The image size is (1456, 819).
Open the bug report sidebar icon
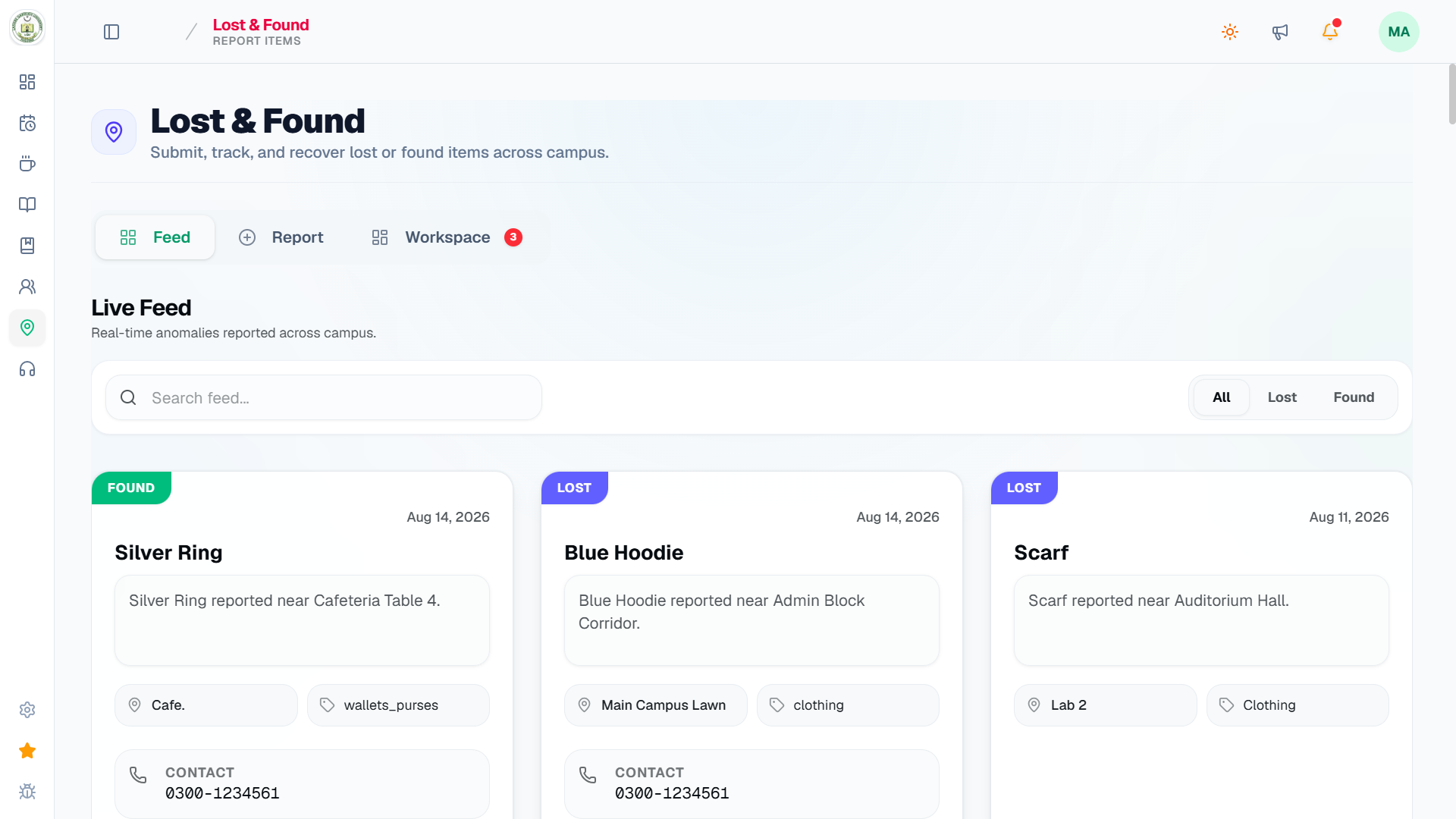point(27,792)
